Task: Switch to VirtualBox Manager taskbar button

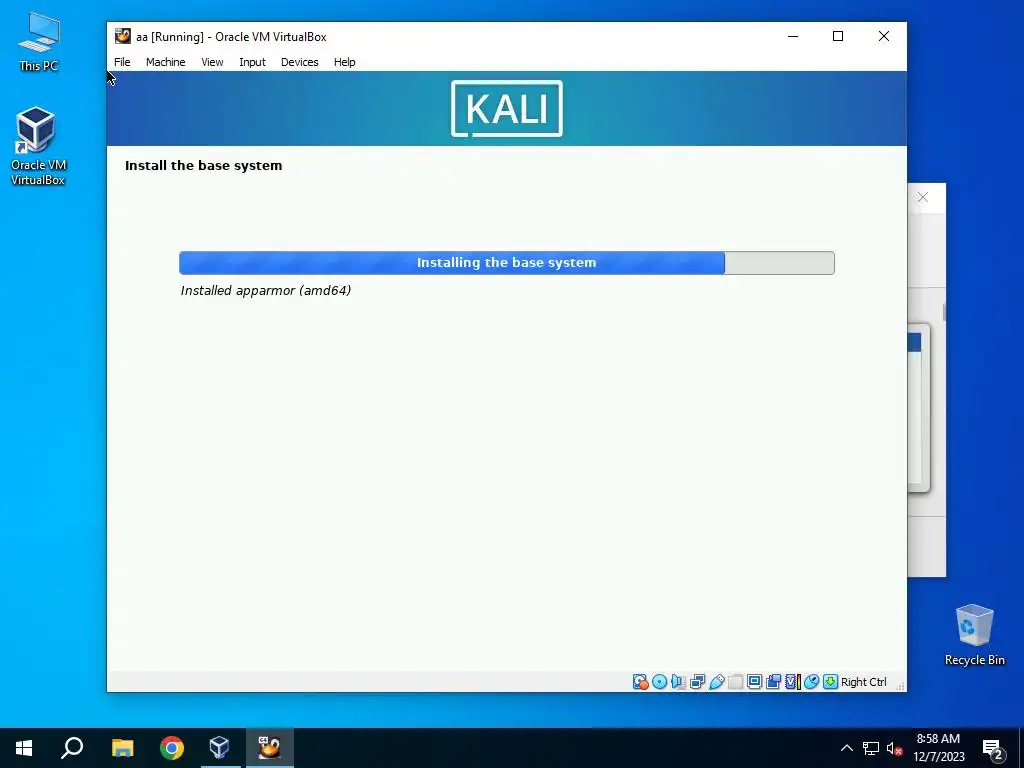Action: 220,748
